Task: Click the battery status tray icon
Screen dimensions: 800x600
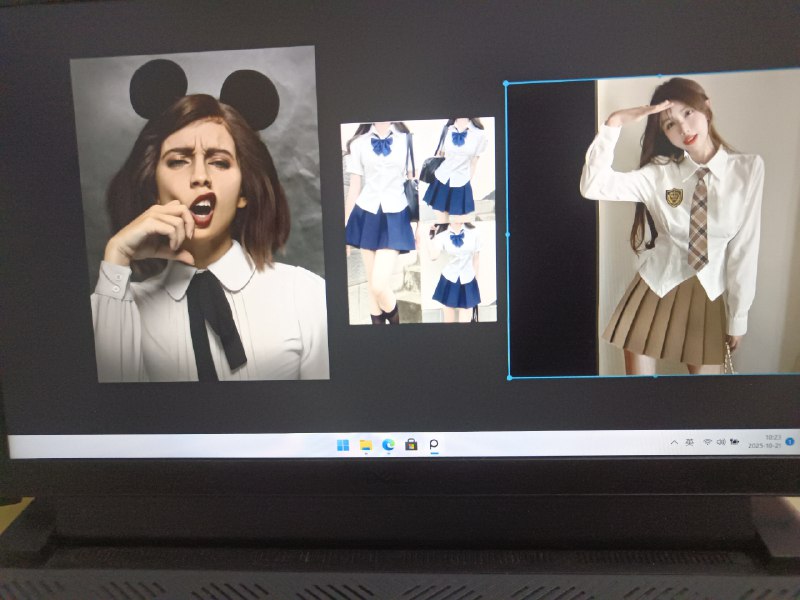Action: 735,442
